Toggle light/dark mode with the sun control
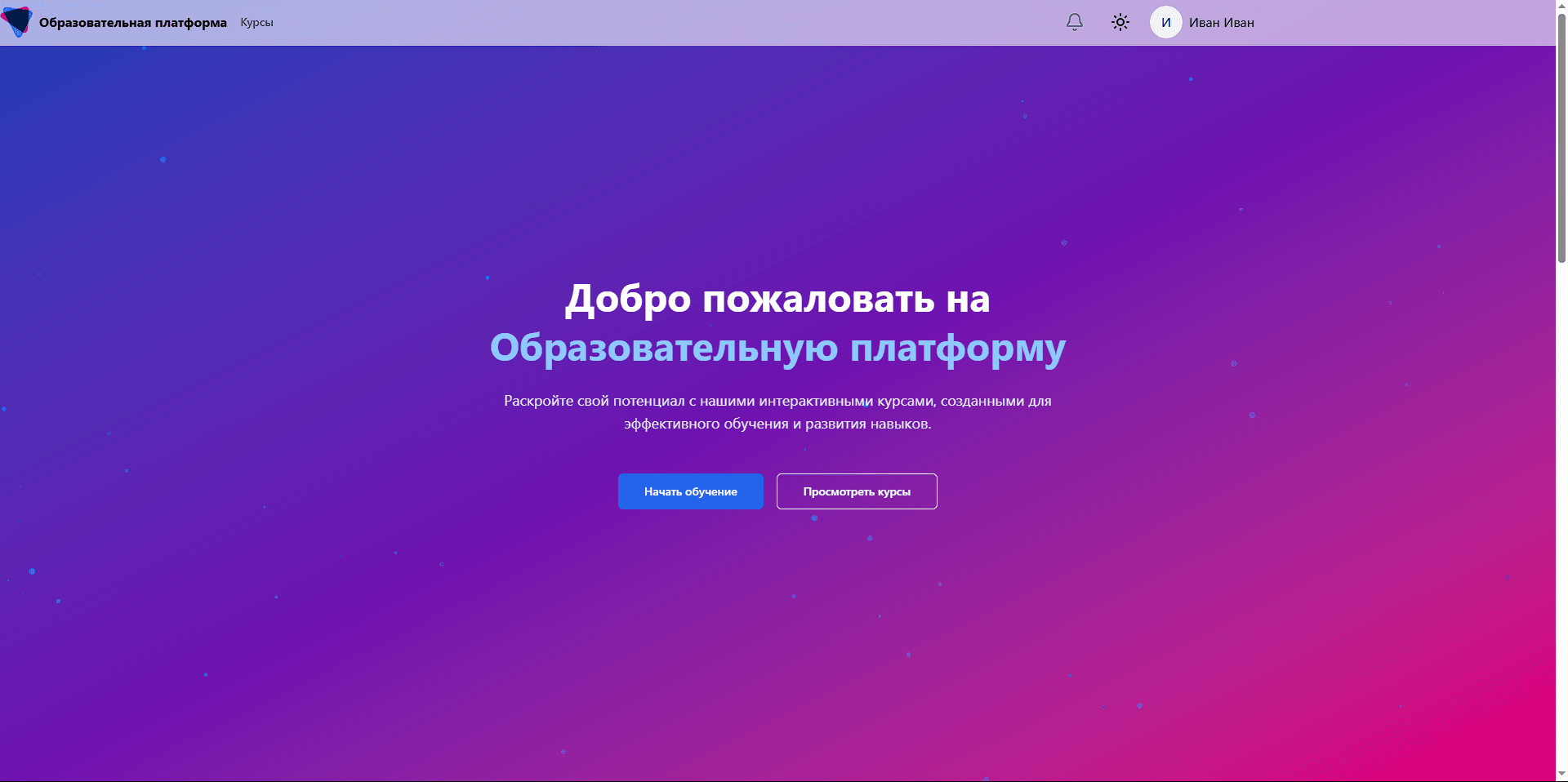The height and width of the screenshot is (782, 1568). click(1120, 22)
